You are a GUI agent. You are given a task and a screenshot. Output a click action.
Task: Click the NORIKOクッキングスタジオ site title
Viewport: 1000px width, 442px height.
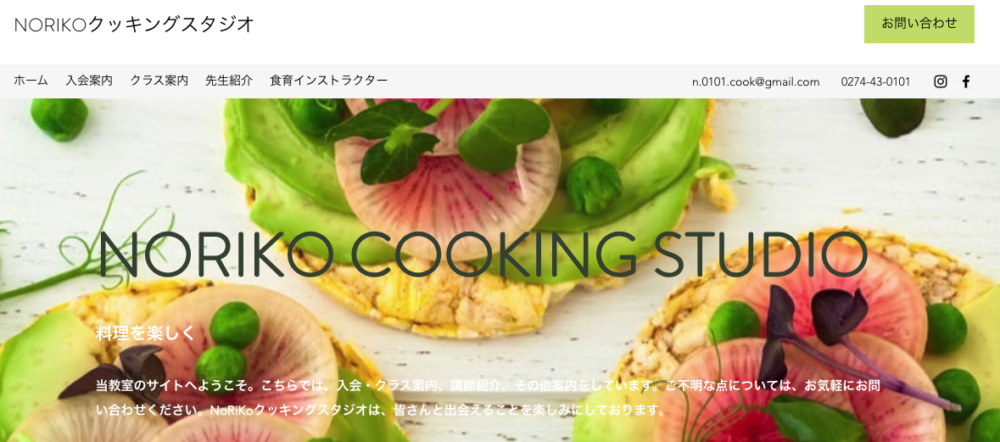tap(134, 24)
